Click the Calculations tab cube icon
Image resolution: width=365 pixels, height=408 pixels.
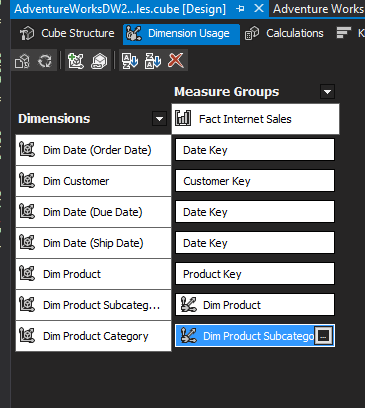[252, 34]
